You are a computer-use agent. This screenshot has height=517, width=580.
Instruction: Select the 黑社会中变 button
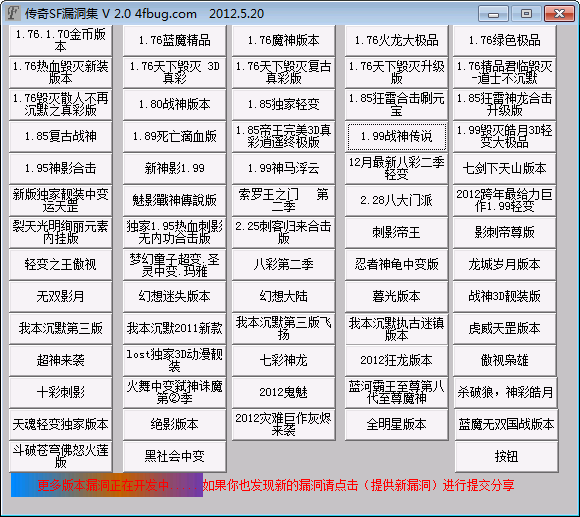[x=175, y=457]
